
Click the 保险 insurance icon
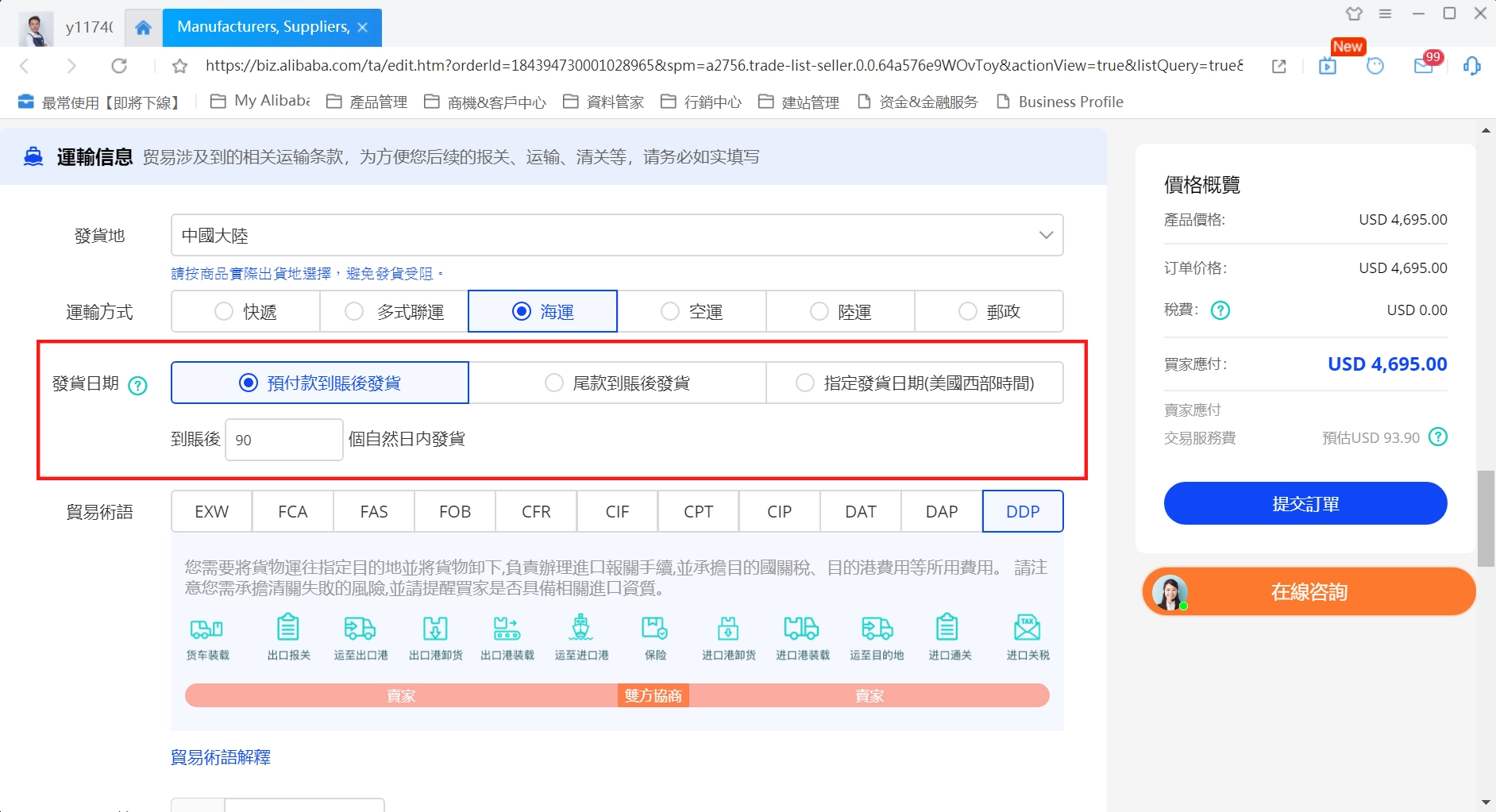click(x=655, y=629)
